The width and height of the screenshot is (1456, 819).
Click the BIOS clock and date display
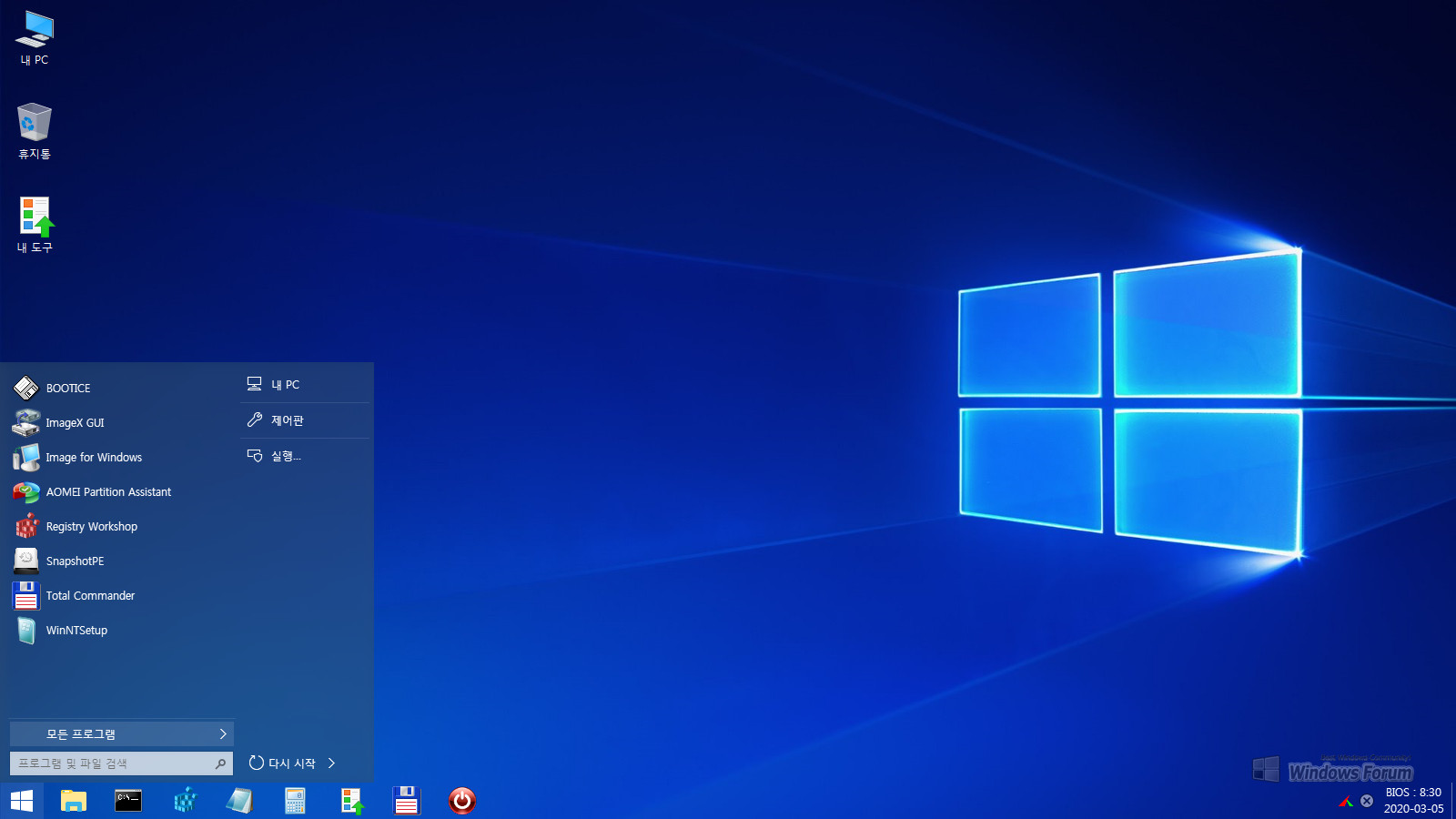pyautogui.click(x=1413, y=800)
